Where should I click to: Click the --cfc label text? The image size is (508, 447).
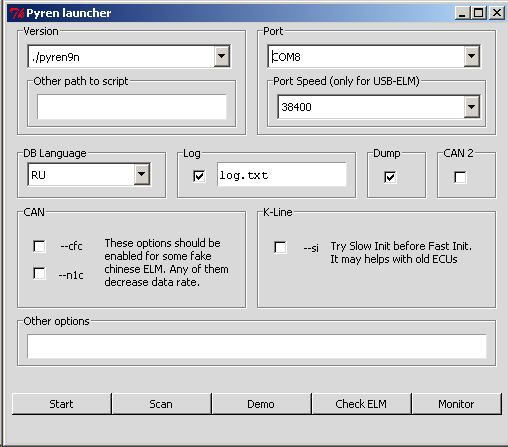pyautogui.click(x=71, y=246)
